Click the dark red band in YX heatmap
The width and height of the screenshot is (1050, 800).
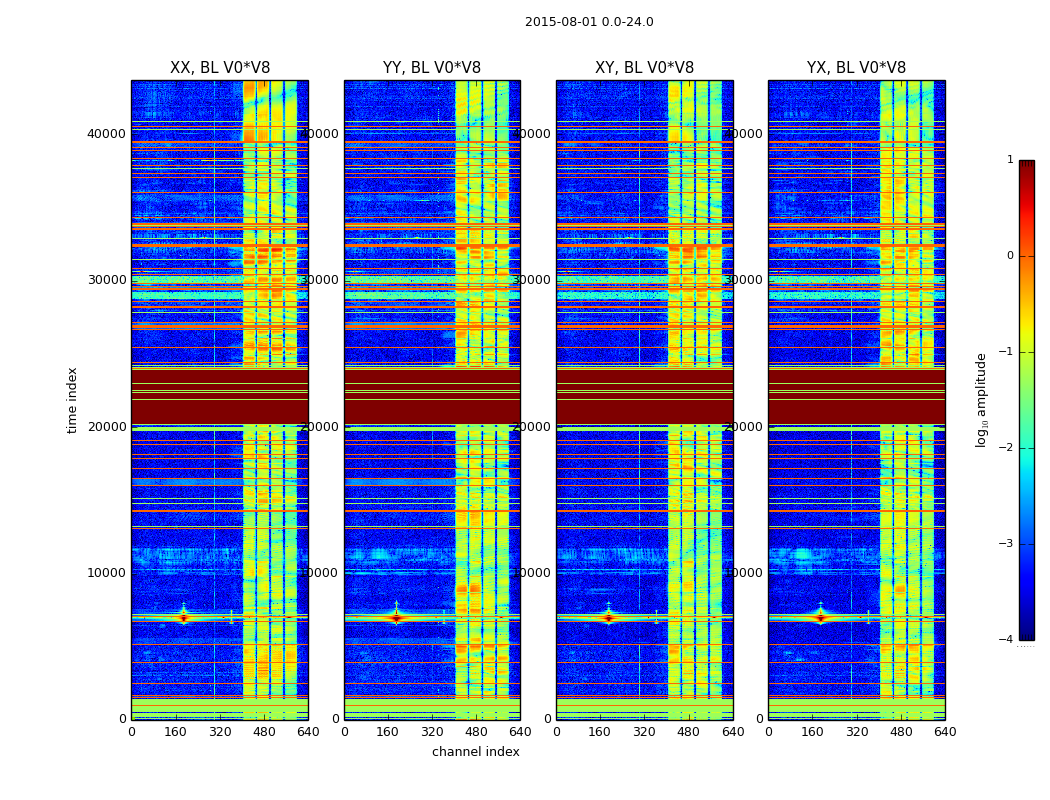856,396
